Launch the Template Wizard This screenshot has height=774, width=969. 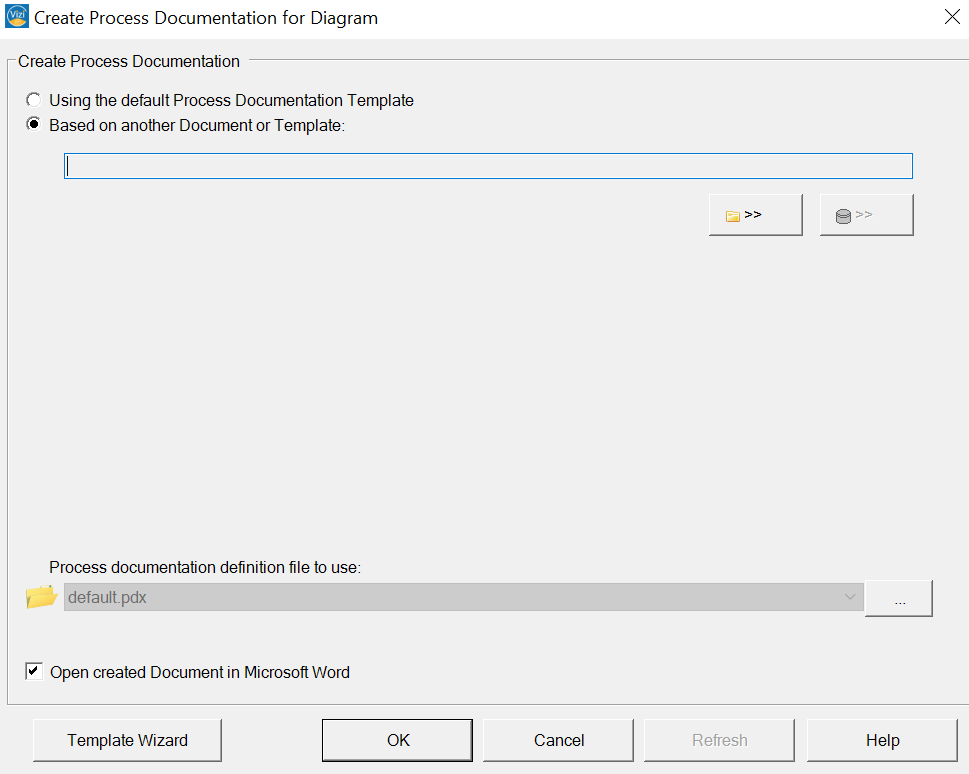[127, 740]
